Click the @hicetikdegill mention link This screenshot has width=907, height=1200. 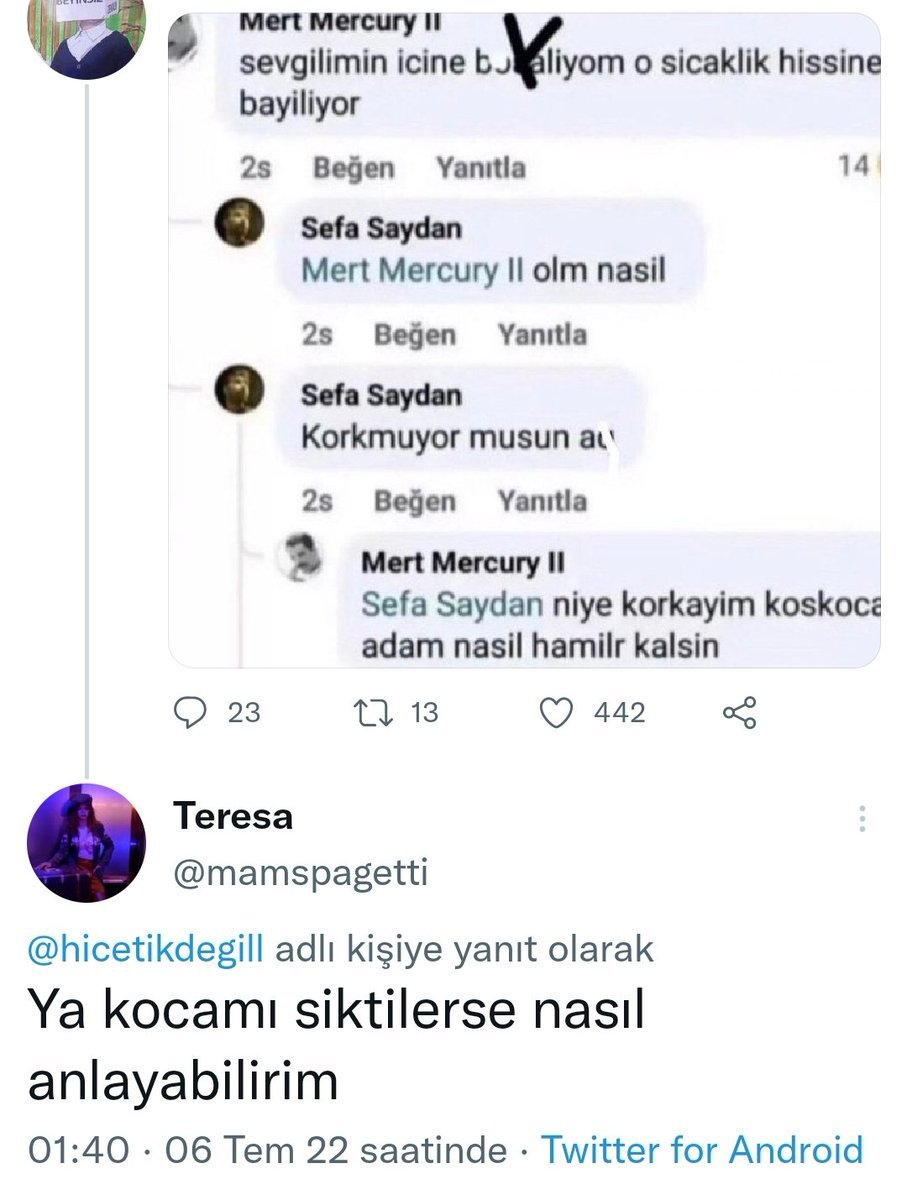coord(146,947)
